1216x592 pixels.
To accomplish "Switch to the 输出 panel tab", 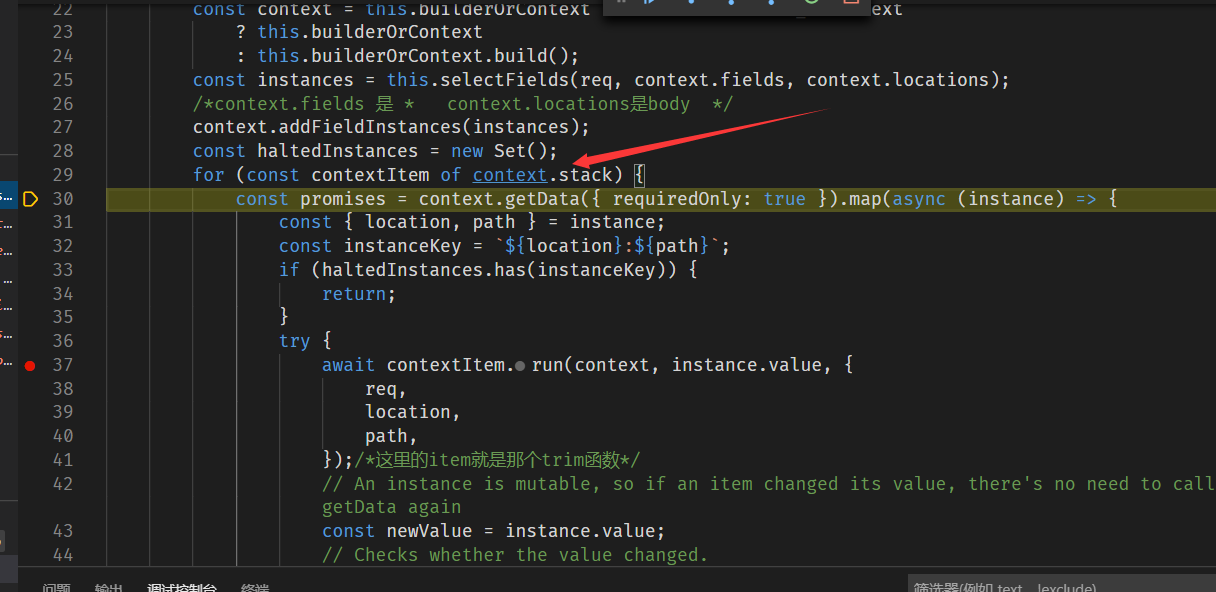I will coord(108,587).
